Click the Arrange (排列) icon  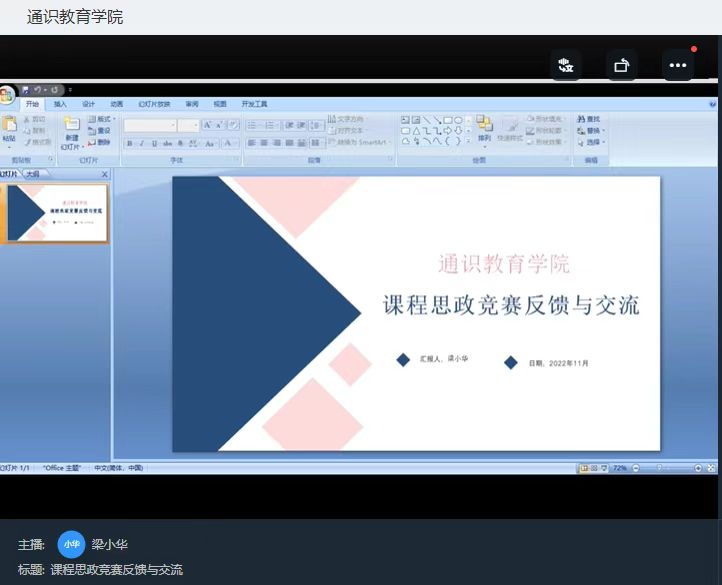(484, 124)
